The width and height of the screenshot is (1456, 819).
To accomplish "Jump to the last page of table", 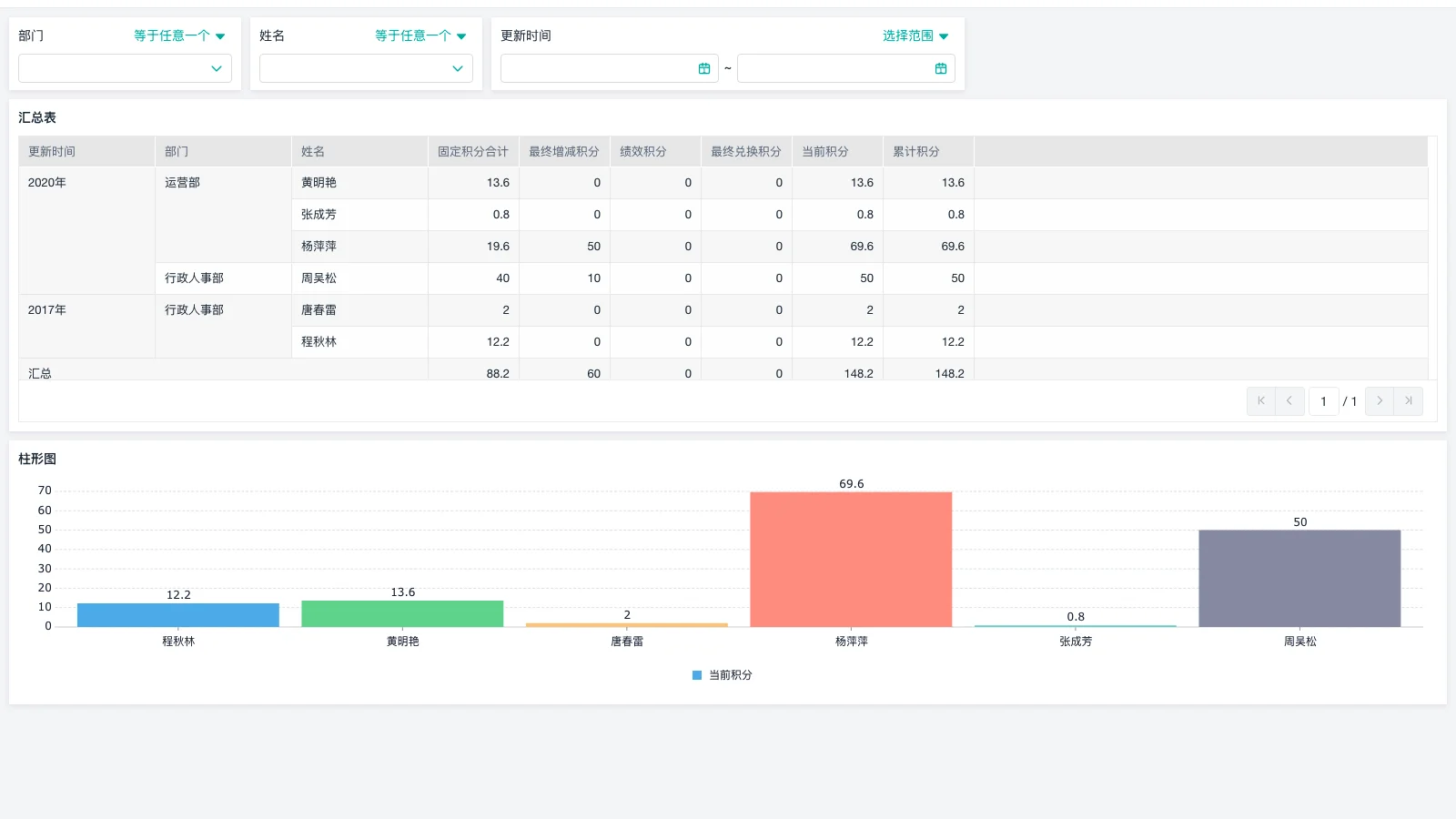I will (1408, 401).
